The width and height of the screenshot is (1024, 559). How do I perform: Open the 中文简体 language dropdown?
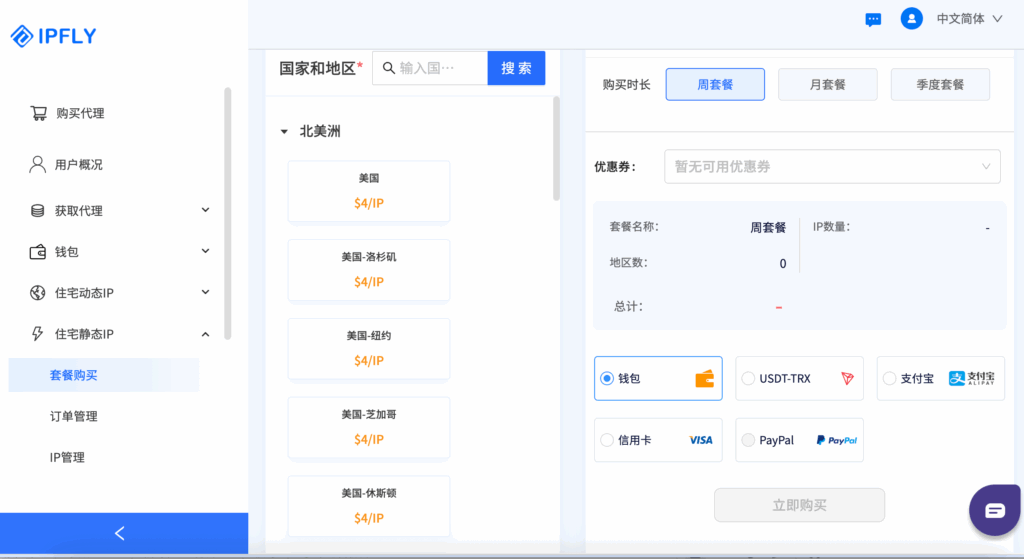tap(969, 19)
